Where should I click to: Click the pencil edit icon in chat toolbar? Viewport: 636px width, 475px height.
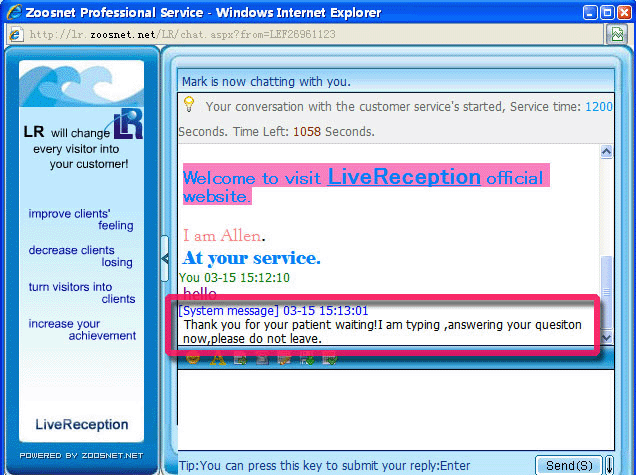tap(284, 359)
